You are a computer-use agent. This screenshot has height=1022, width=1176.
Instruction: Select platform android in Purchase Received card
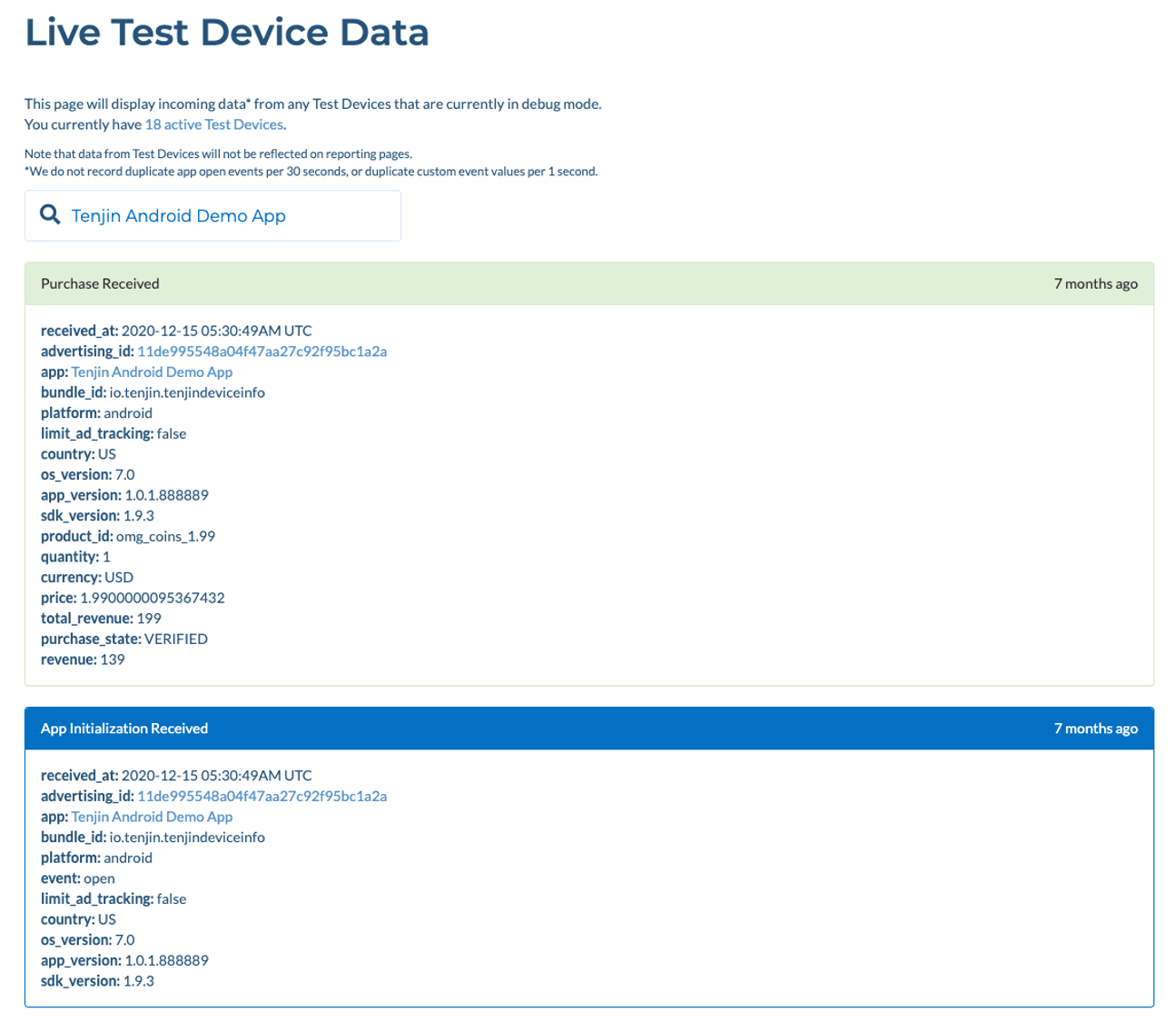point(128,413)
